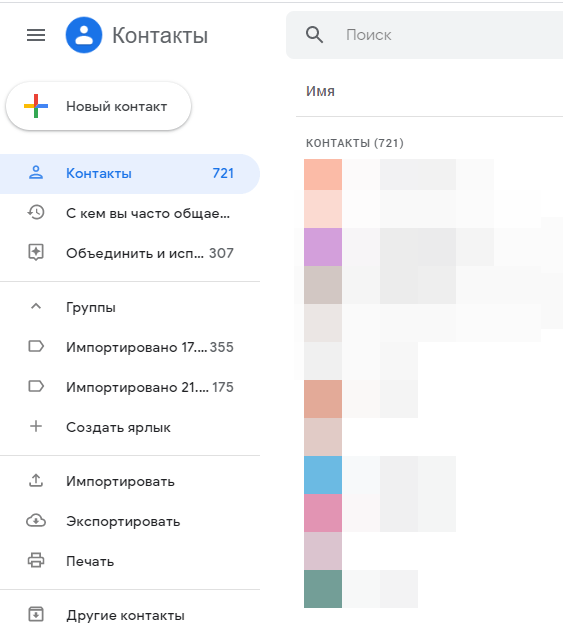The height and width of the screenshot is (641, 563).
Task: Open the Импортировано 21 label with 175 contacts
Action: pos(129,387)
